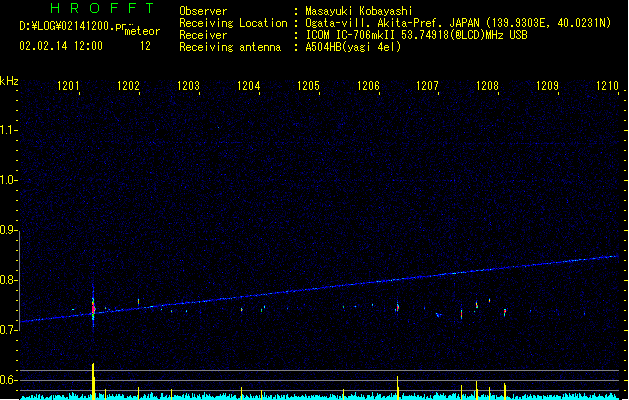
Task: Click the Receiver label
Action: (203, 35)
